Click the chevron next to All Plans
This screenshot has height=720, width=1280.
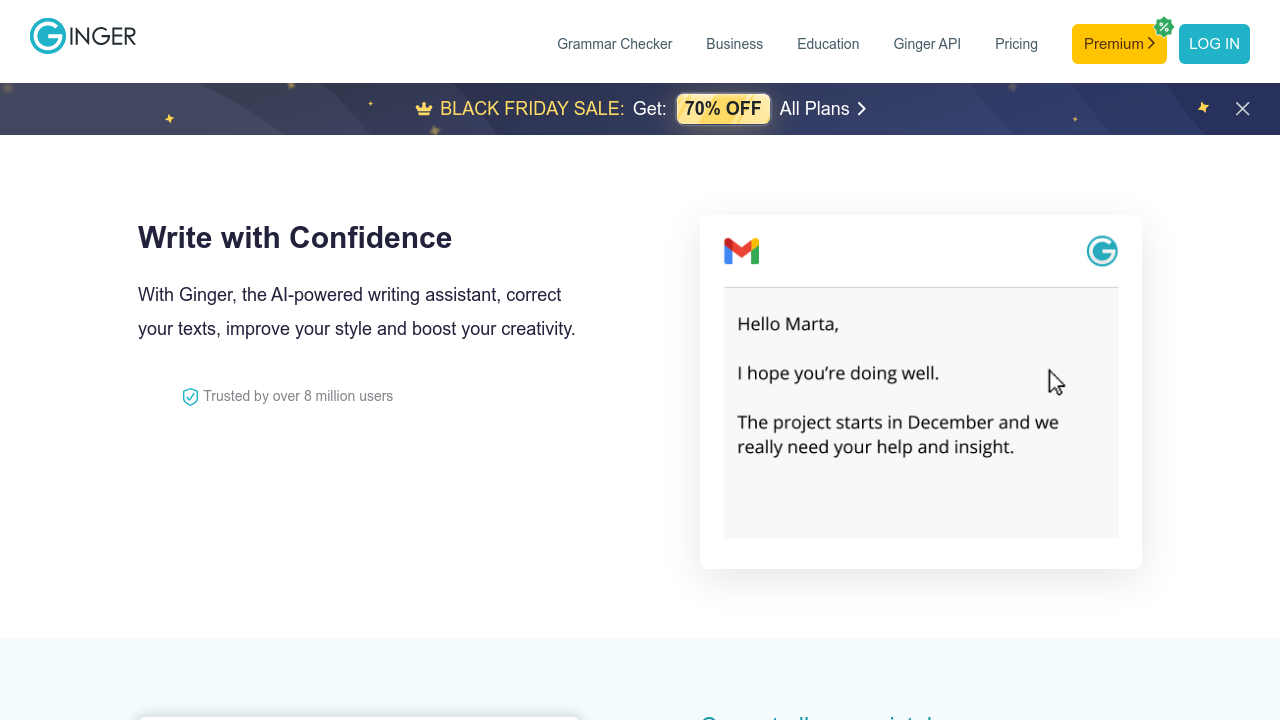[x=862, y=109]
